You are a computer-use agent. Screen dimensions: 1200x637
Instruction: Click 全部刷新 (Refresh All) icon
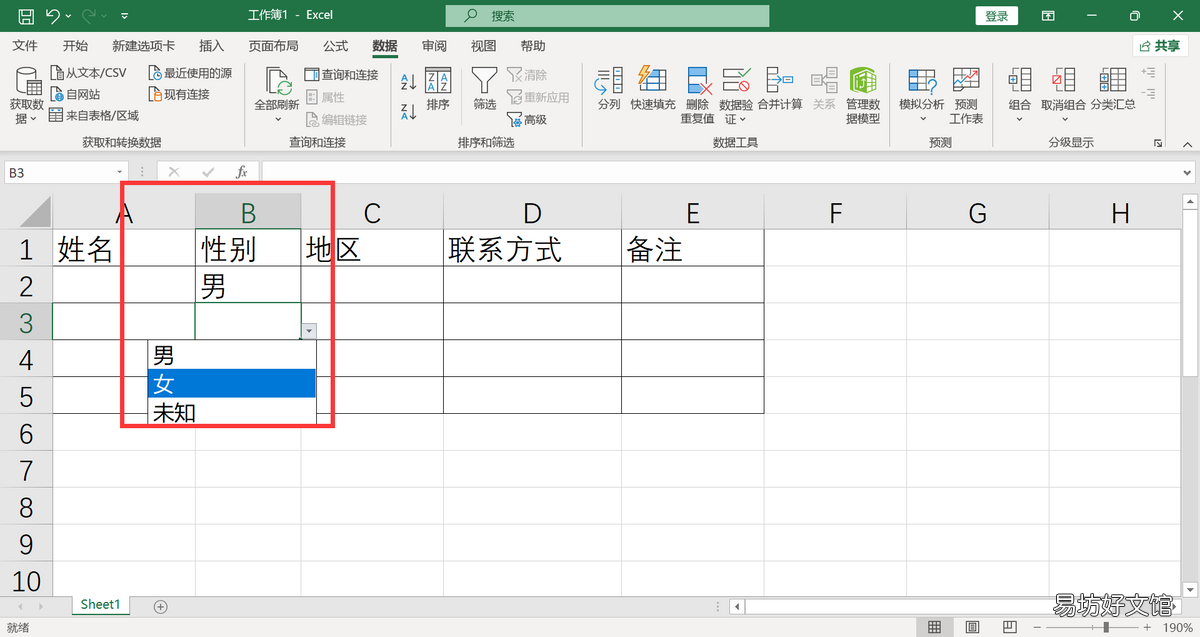pos(277,82)
